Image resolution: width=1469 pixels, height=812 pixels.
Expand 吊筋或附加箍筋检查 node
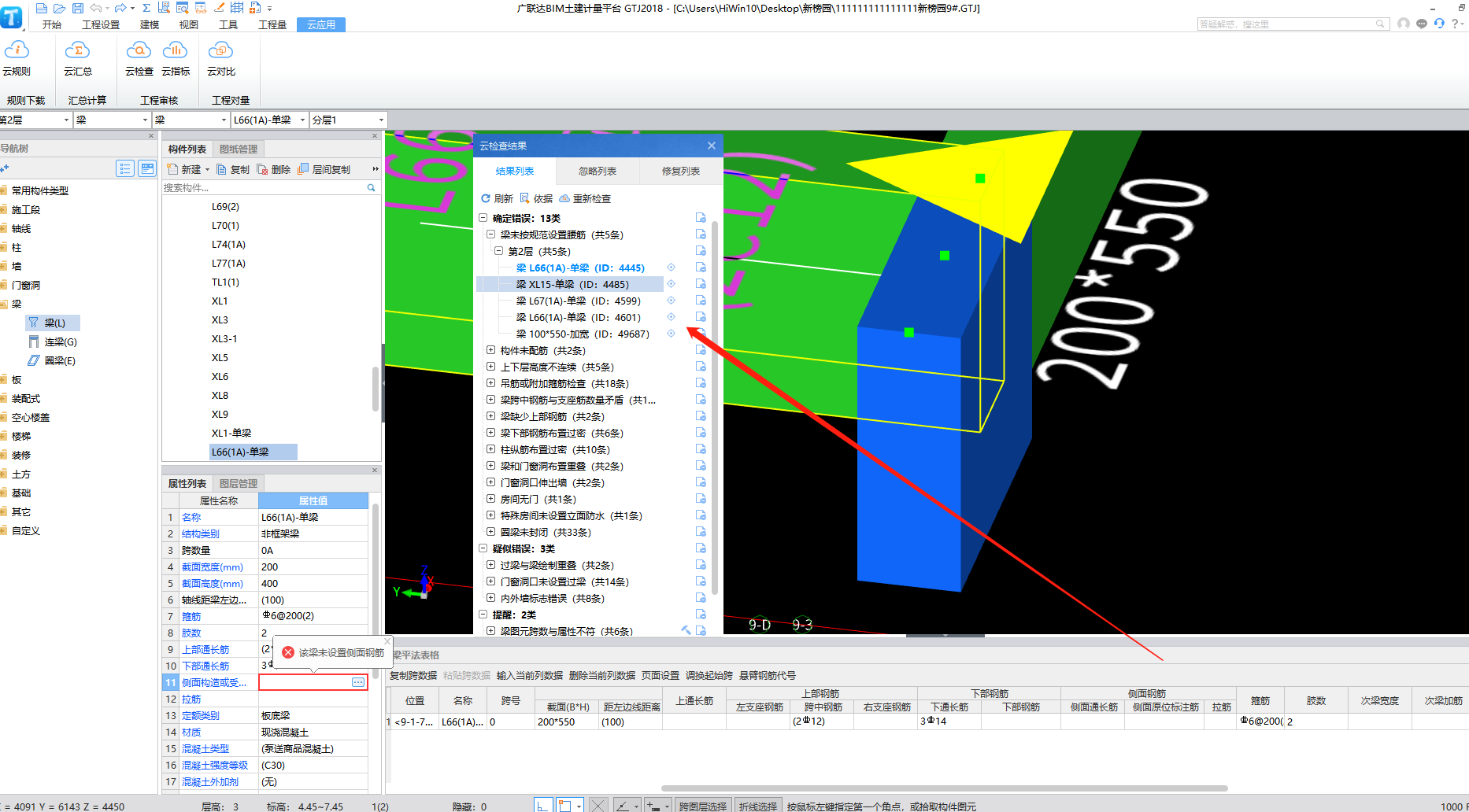(x=490, y=383)
